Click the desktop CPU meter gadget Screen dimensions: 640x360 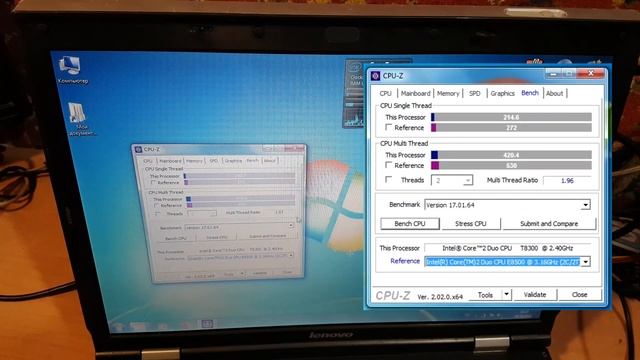pos(353,94)
